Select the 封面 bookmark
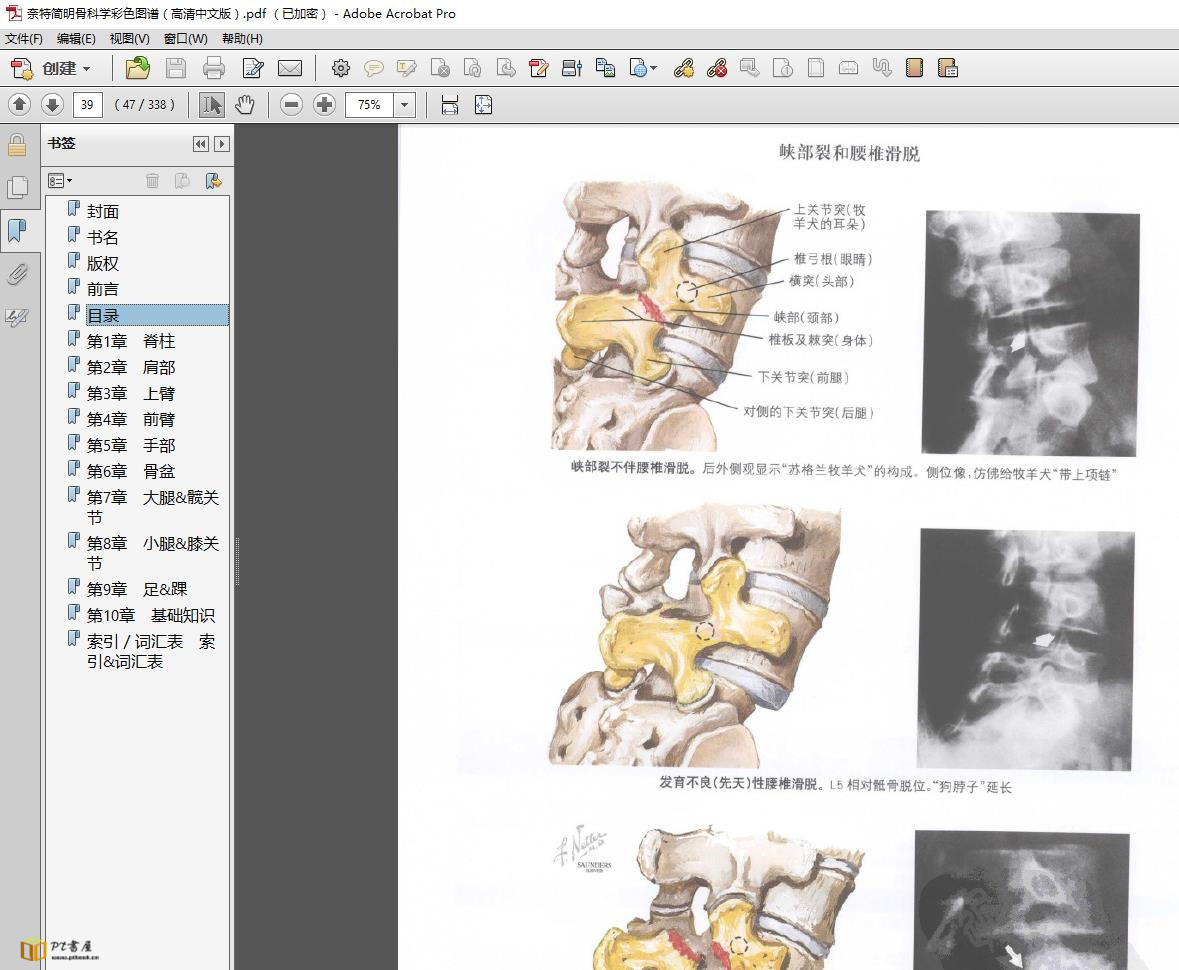1179x970 pixels. pyautogui.click(x=103, y=211)
